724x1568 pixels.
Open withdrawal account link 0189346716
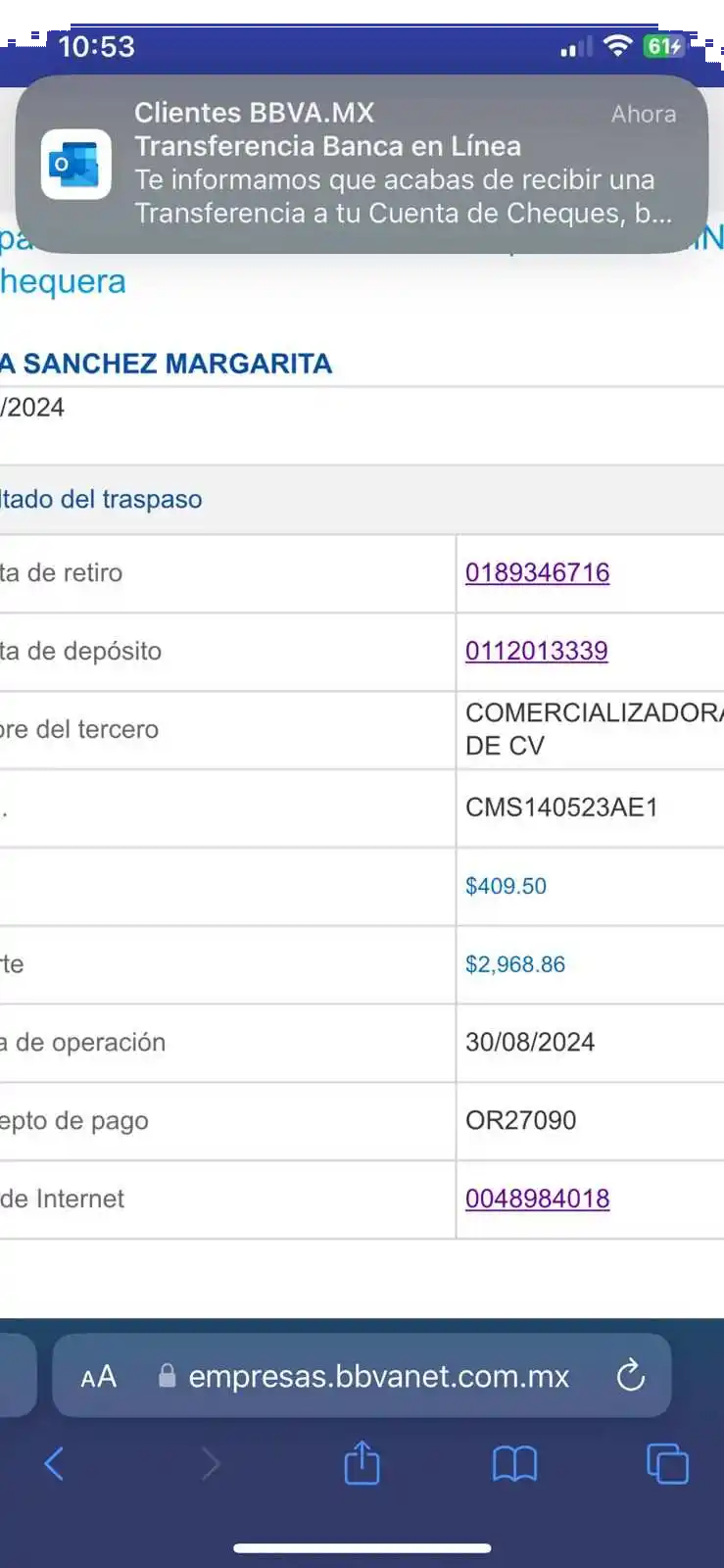pyautogui.click(x=537, y=573)
